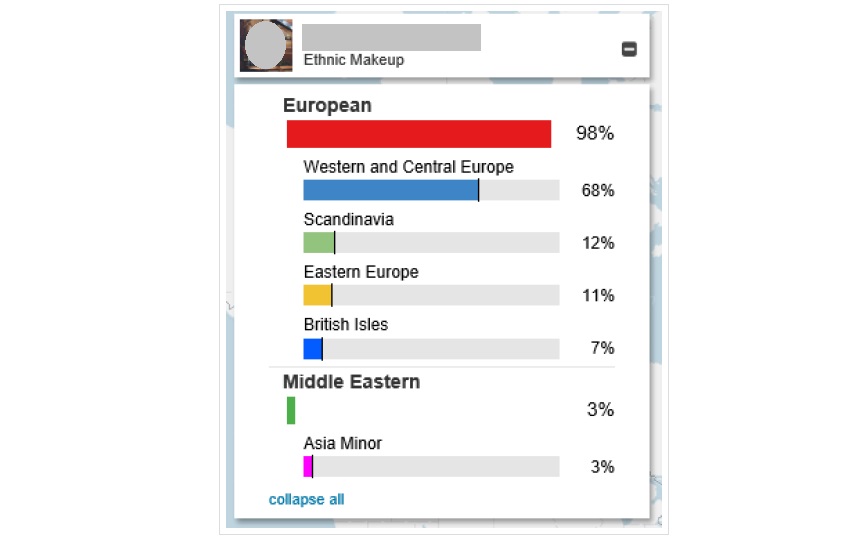Image resolution: width=861 pixels, height=542 pixels.
Task: Select the European heading
Action: point(327,105)
